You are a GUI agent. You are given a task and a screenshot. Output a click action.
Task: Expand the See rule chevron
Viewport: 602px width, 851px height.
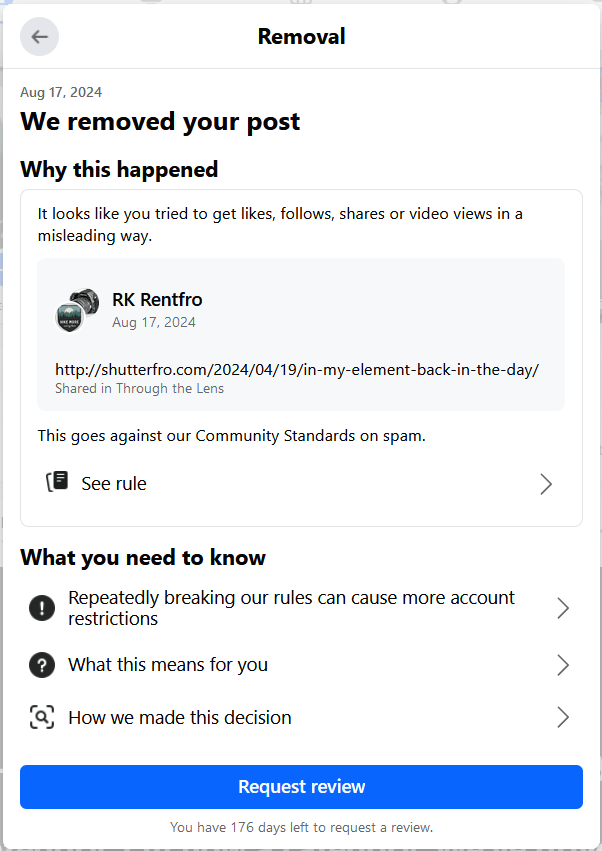tap(546, 484)
